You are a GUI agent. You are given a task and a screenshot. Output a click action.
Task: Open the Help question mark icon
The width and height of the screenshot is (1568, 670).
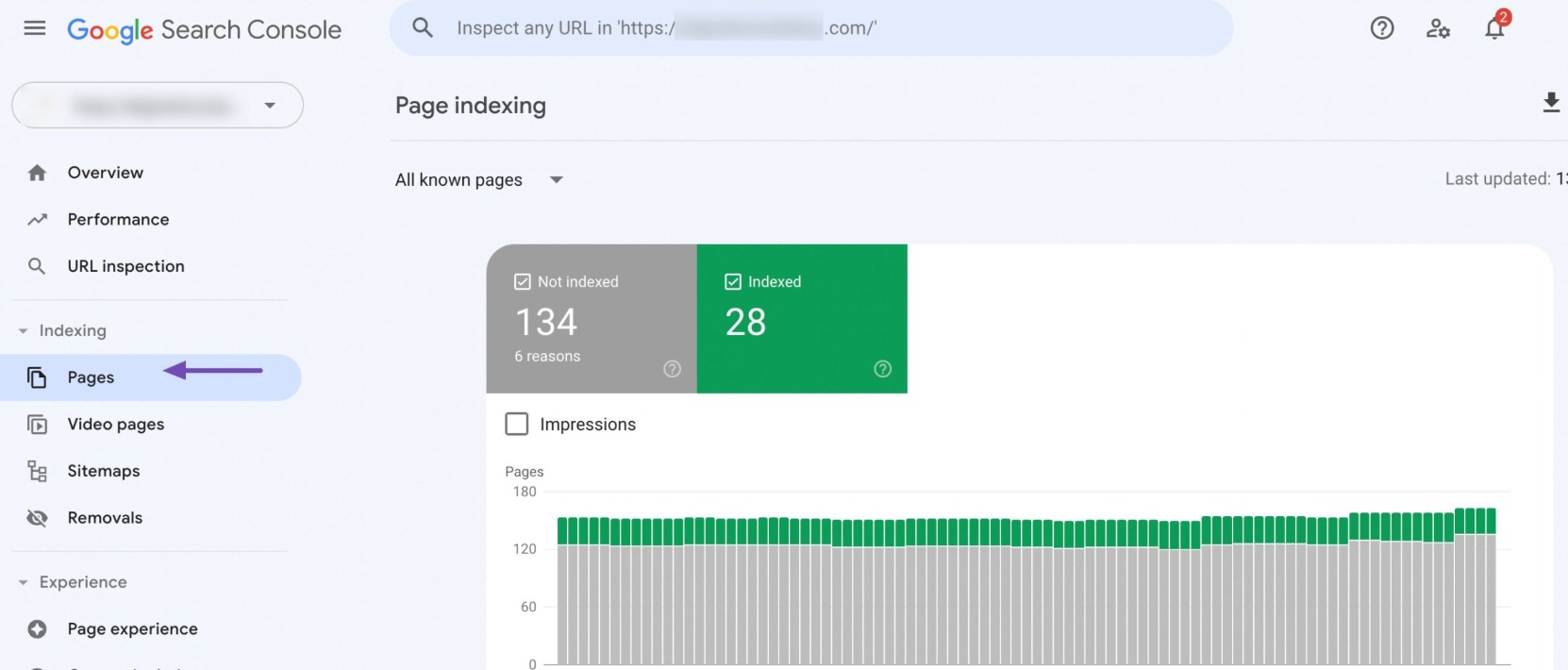pos(1382,28)
